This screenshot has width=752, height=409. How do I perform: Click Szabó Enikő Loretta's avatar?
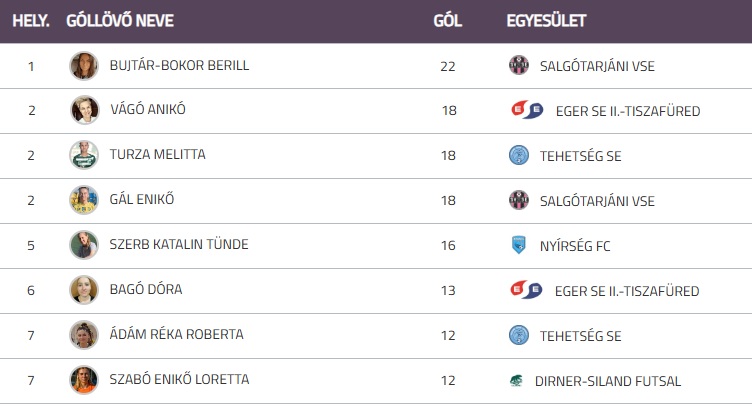[x=84, y=380]
